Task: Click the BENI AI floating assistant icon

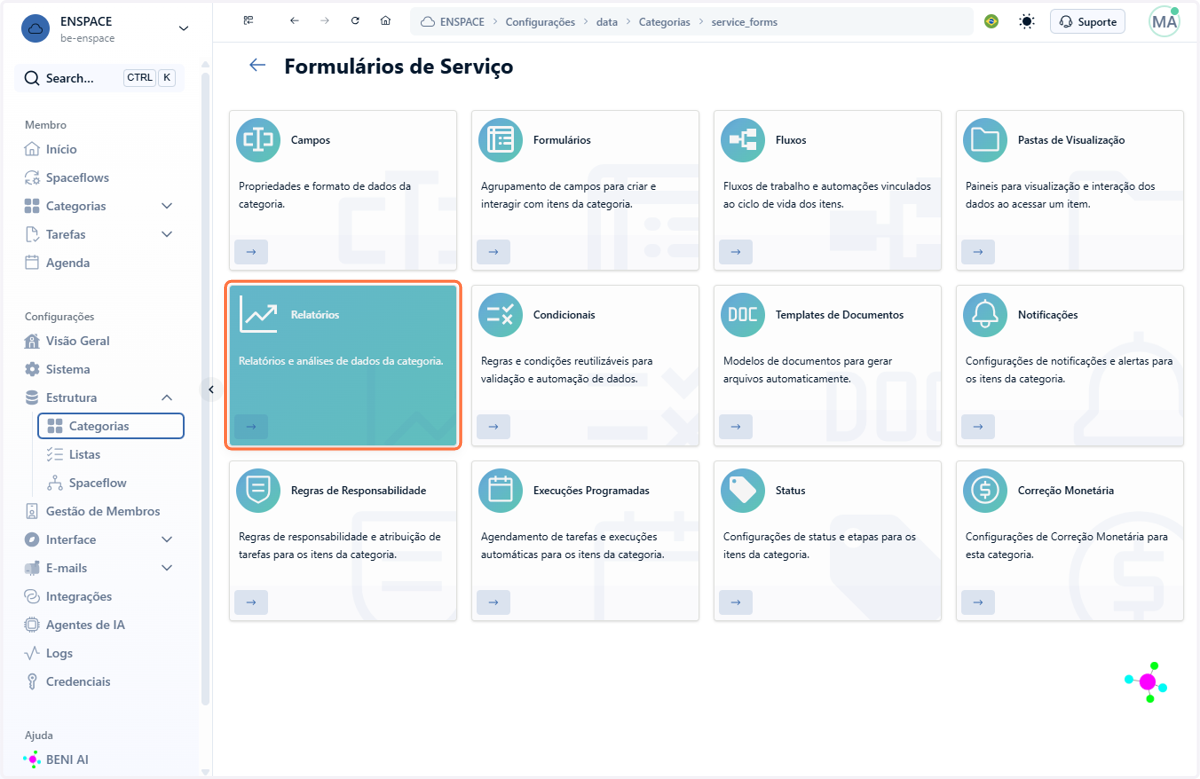Action: click(1147, 682)
